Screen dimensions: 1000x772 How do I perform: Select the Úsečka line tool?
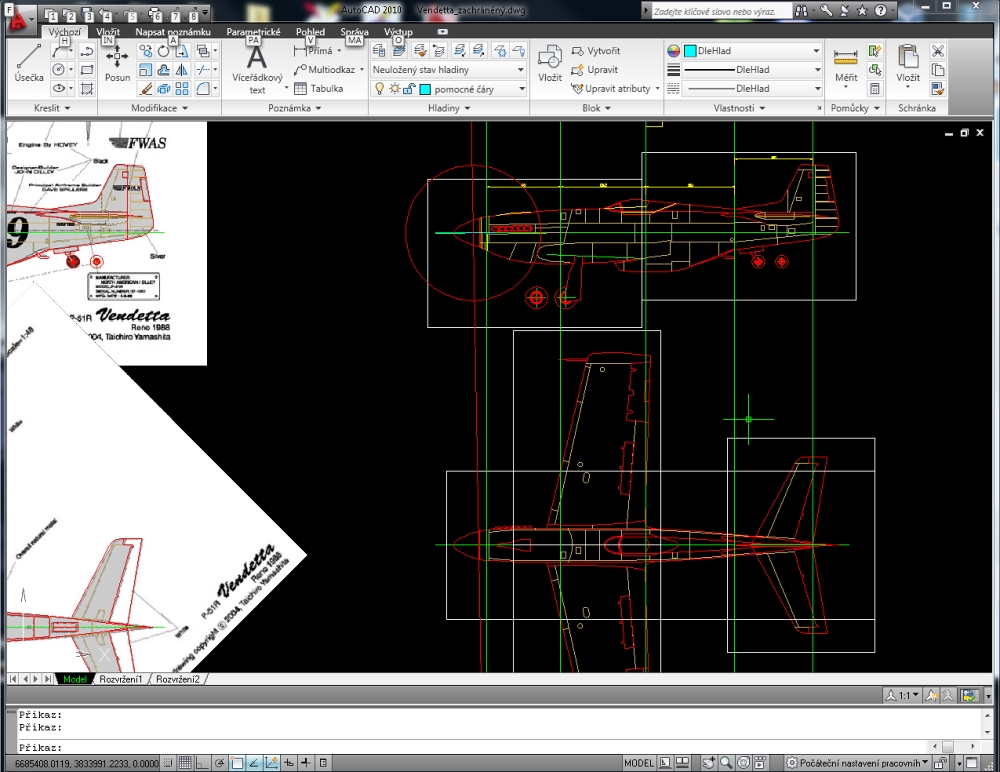(29, 63)
